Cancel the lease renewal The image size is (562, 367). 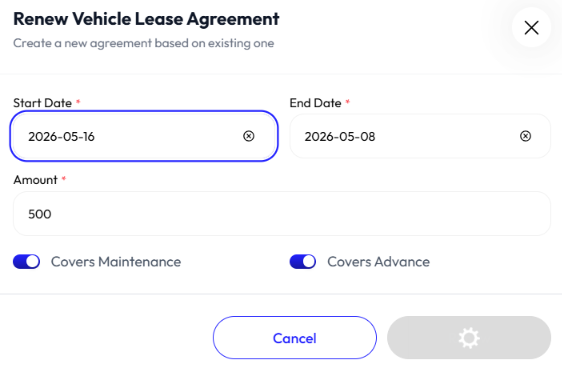click(295, 338)
